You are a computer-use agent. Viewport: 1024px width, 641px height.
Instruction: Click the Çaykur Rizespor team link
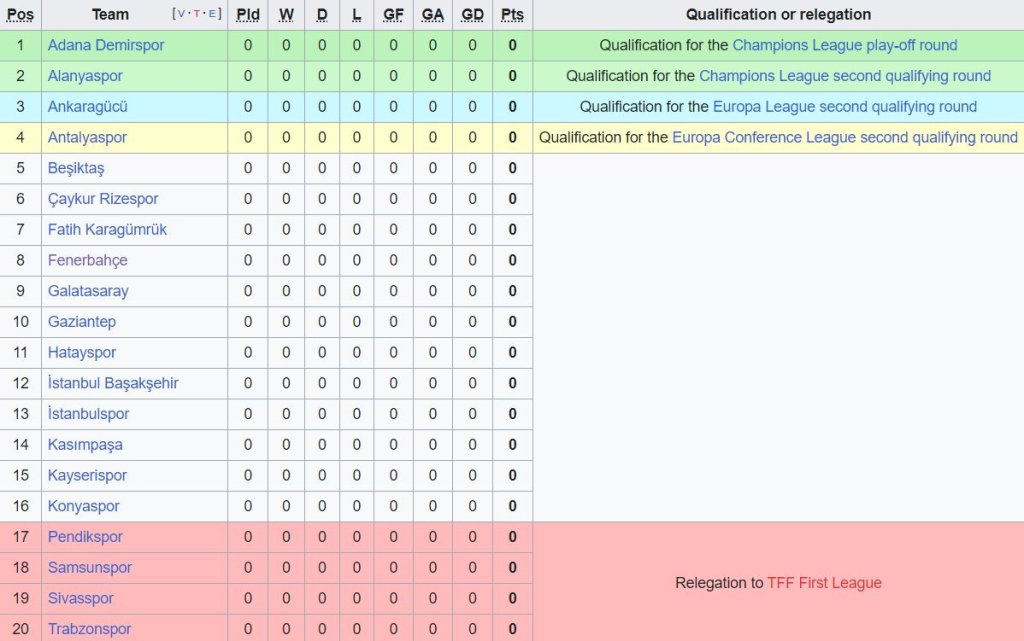click(x=103, y=199)
